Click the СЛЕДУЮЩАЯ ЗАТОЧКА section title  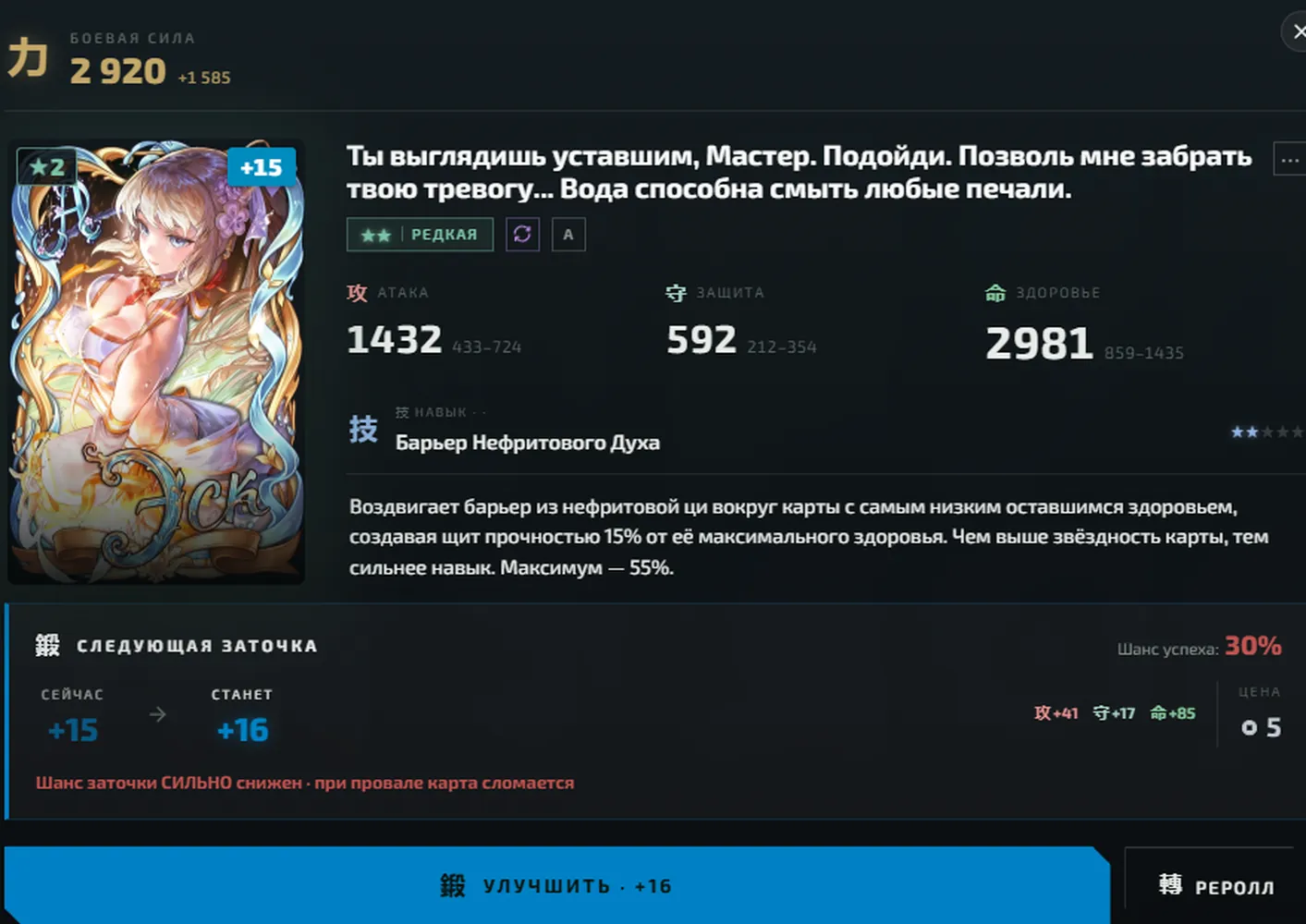point(197,646)
